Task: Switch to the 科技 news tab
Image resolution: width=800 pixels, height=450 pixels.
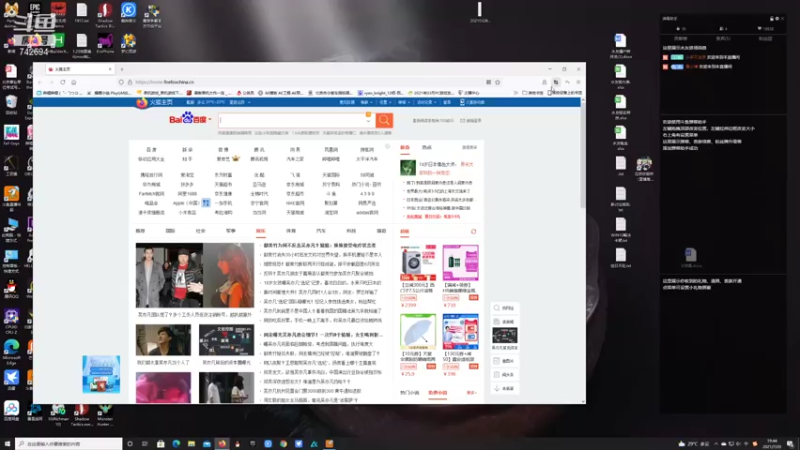Action: 351,231
